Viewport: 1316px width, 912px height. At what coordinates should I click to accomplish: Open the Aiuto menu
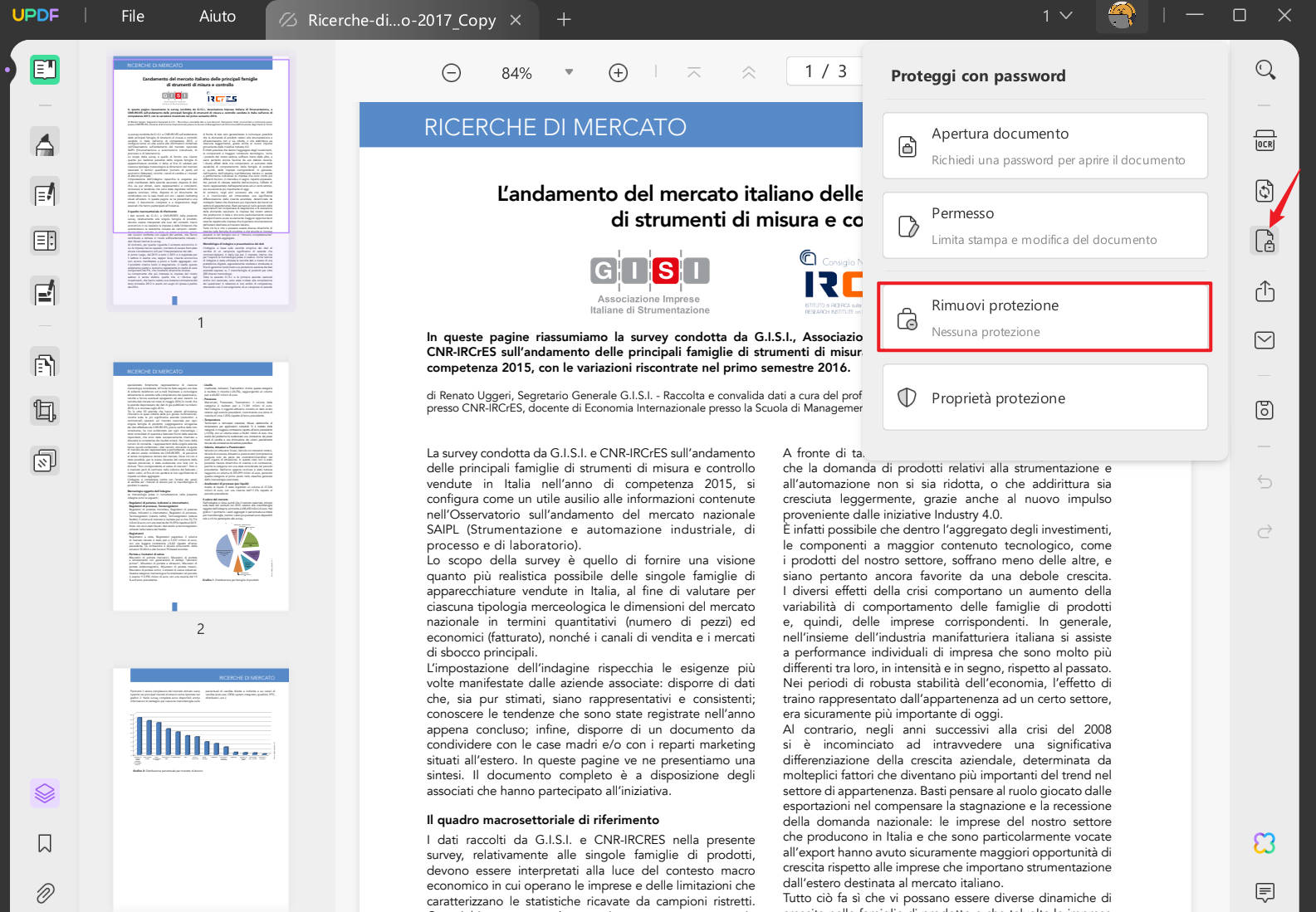218,16
